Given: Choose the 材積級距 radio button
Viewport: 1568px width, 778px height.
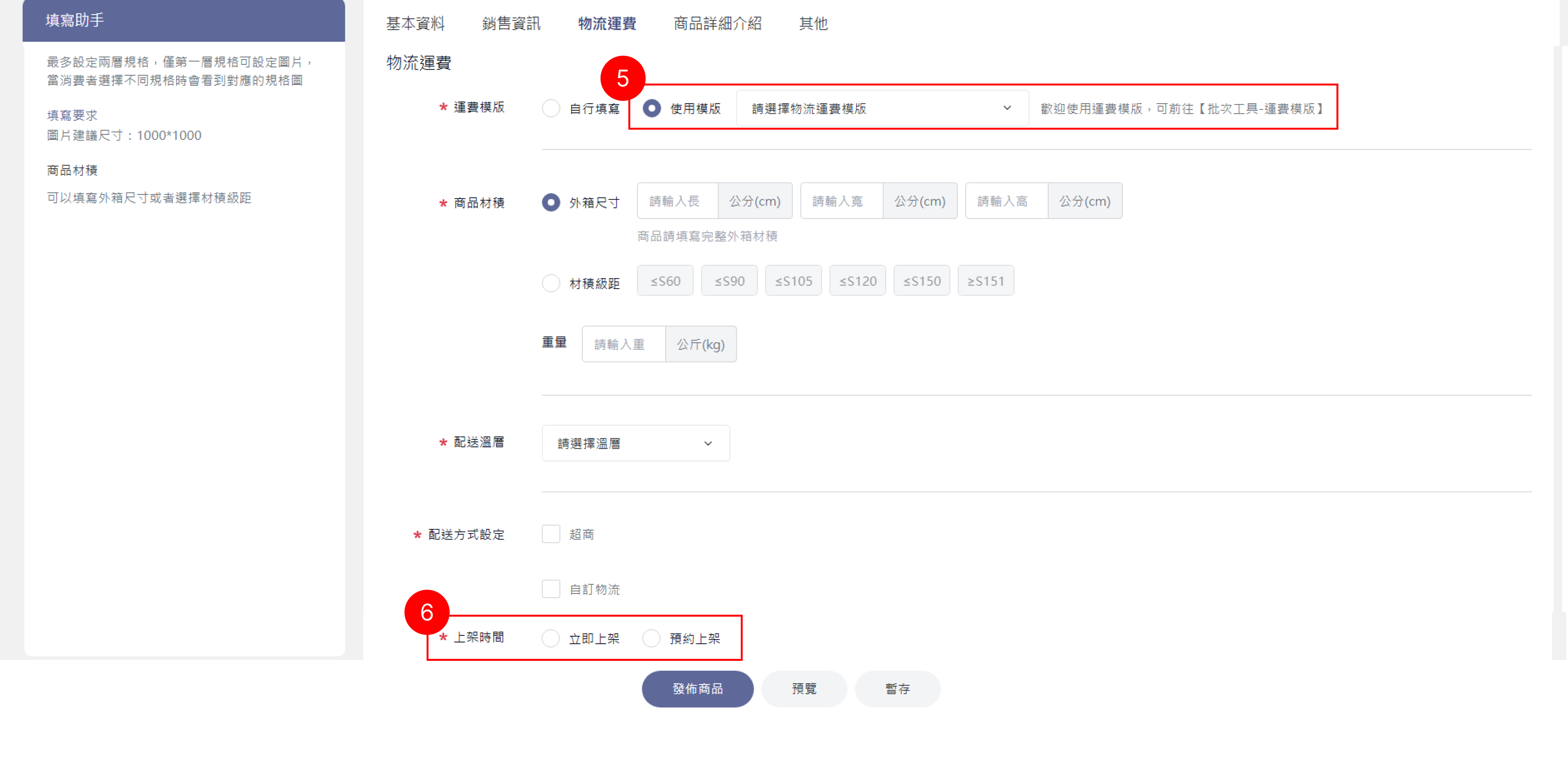Looking at the screenshot, I should (x=551, y=283).
